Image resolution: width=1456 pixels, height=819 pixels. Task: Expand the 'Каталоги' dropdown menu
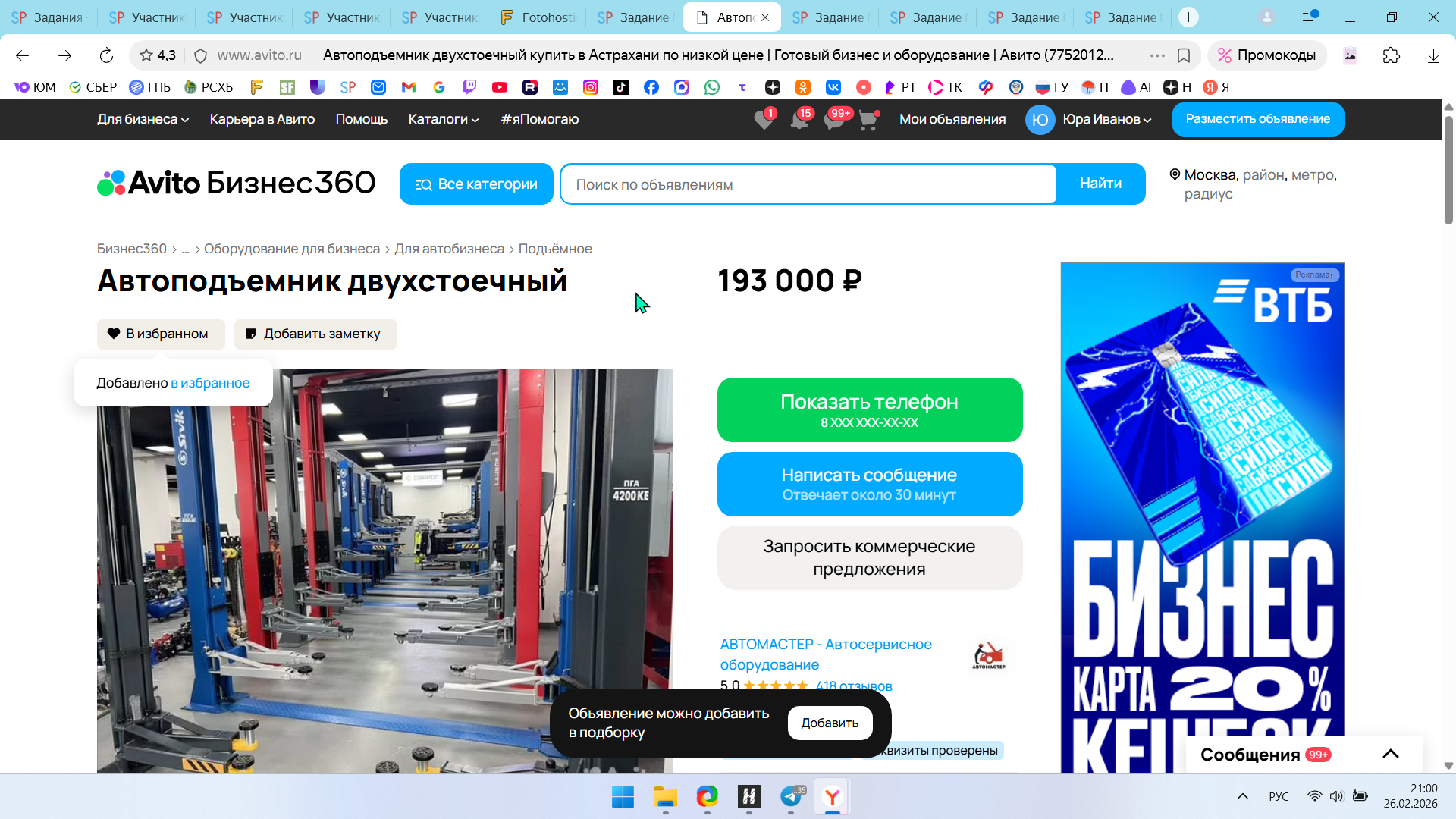[444, 119]
